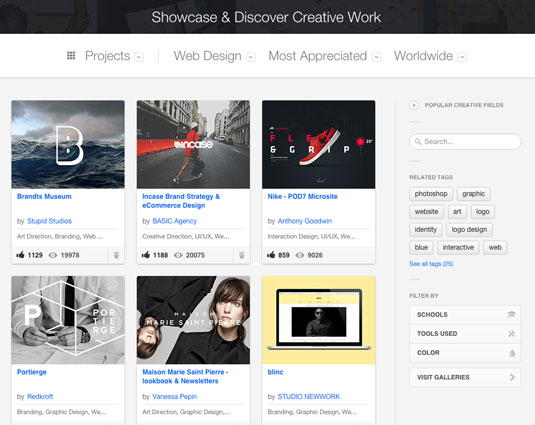Expand the Color filter

465,353
